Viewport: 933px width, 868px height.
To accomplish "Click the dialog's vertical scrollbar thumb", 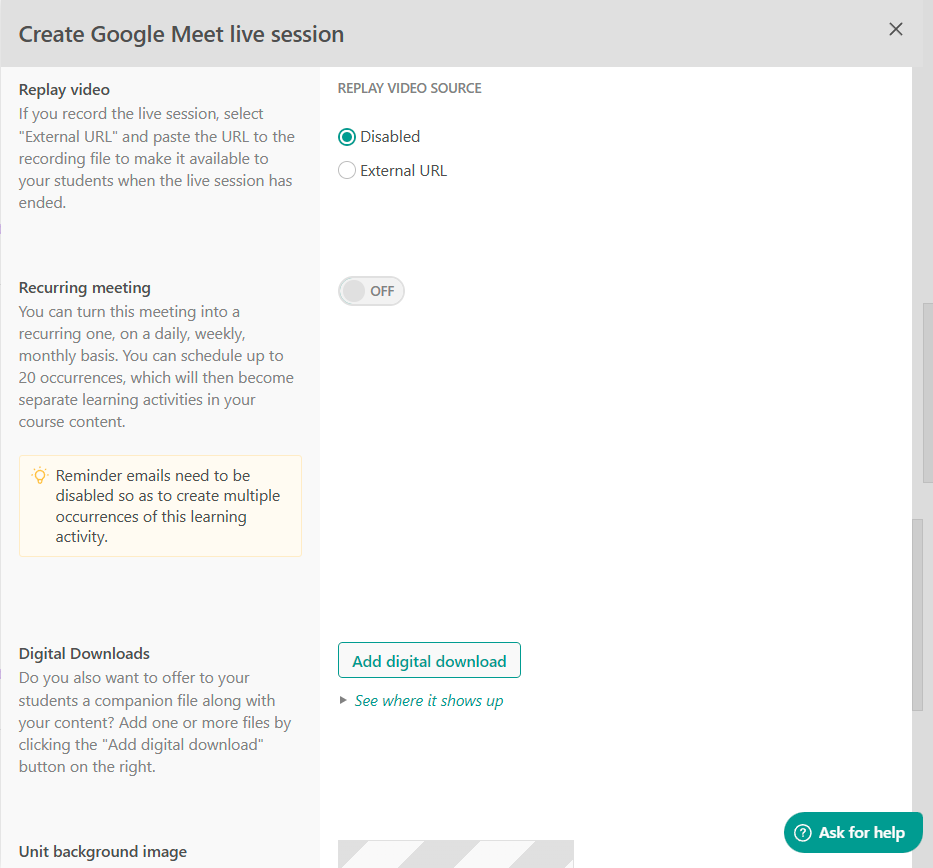I will tap(917, 615).
